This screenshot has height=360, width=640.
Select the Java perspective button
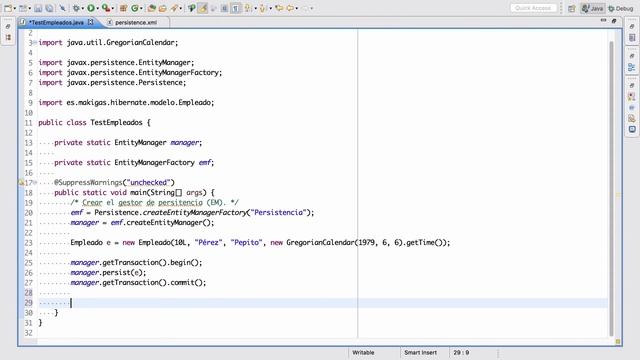pos(593,8)
